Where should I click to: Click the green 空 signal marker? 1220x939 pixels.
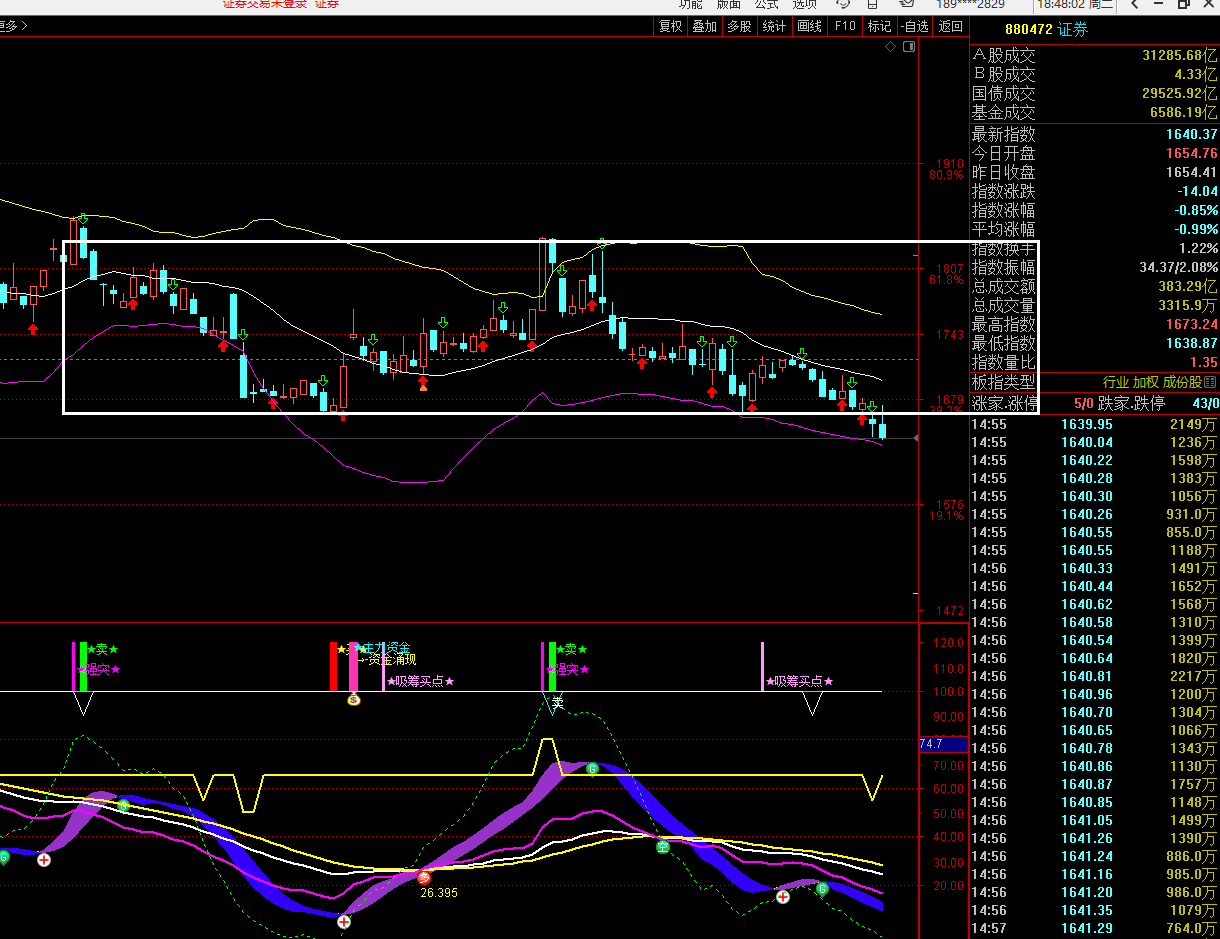coord(662,847)
